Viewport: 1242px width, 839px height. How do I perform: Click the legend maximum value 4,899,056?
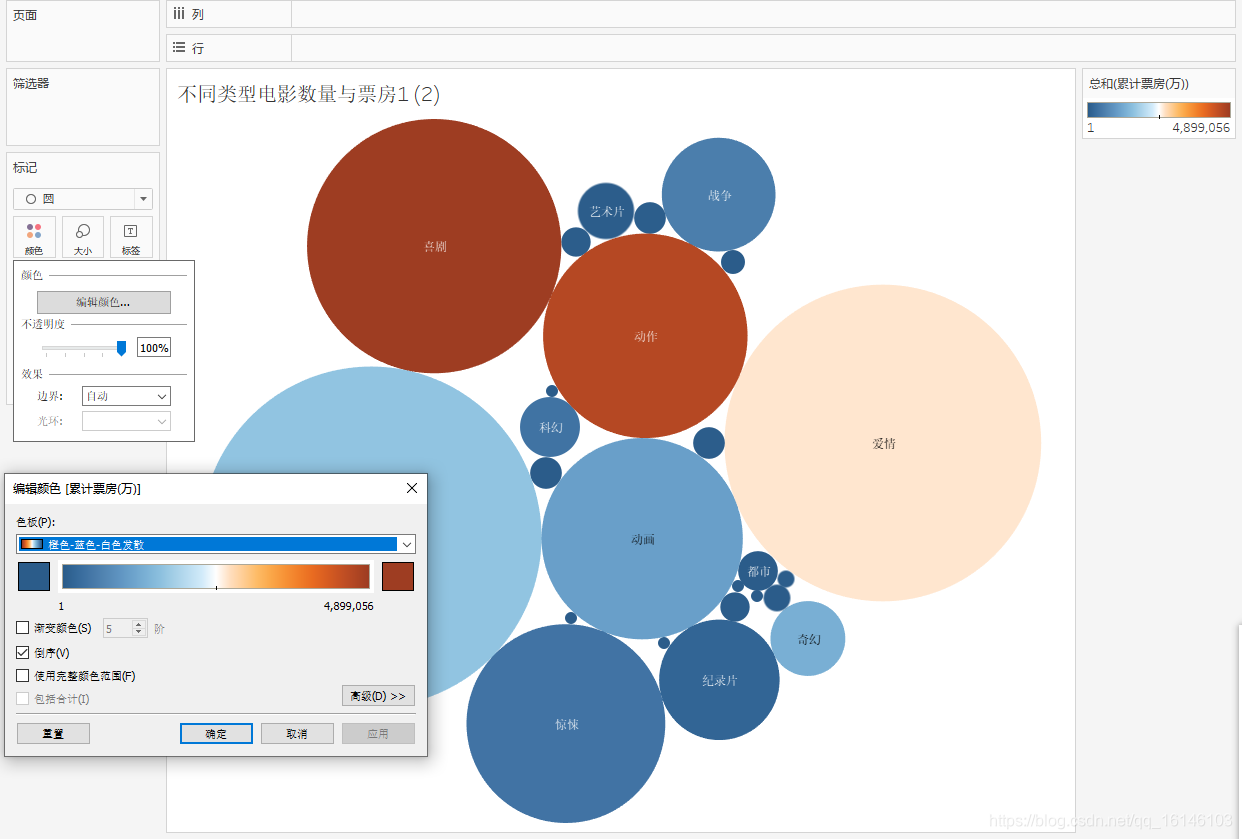tap(1201, 128)
